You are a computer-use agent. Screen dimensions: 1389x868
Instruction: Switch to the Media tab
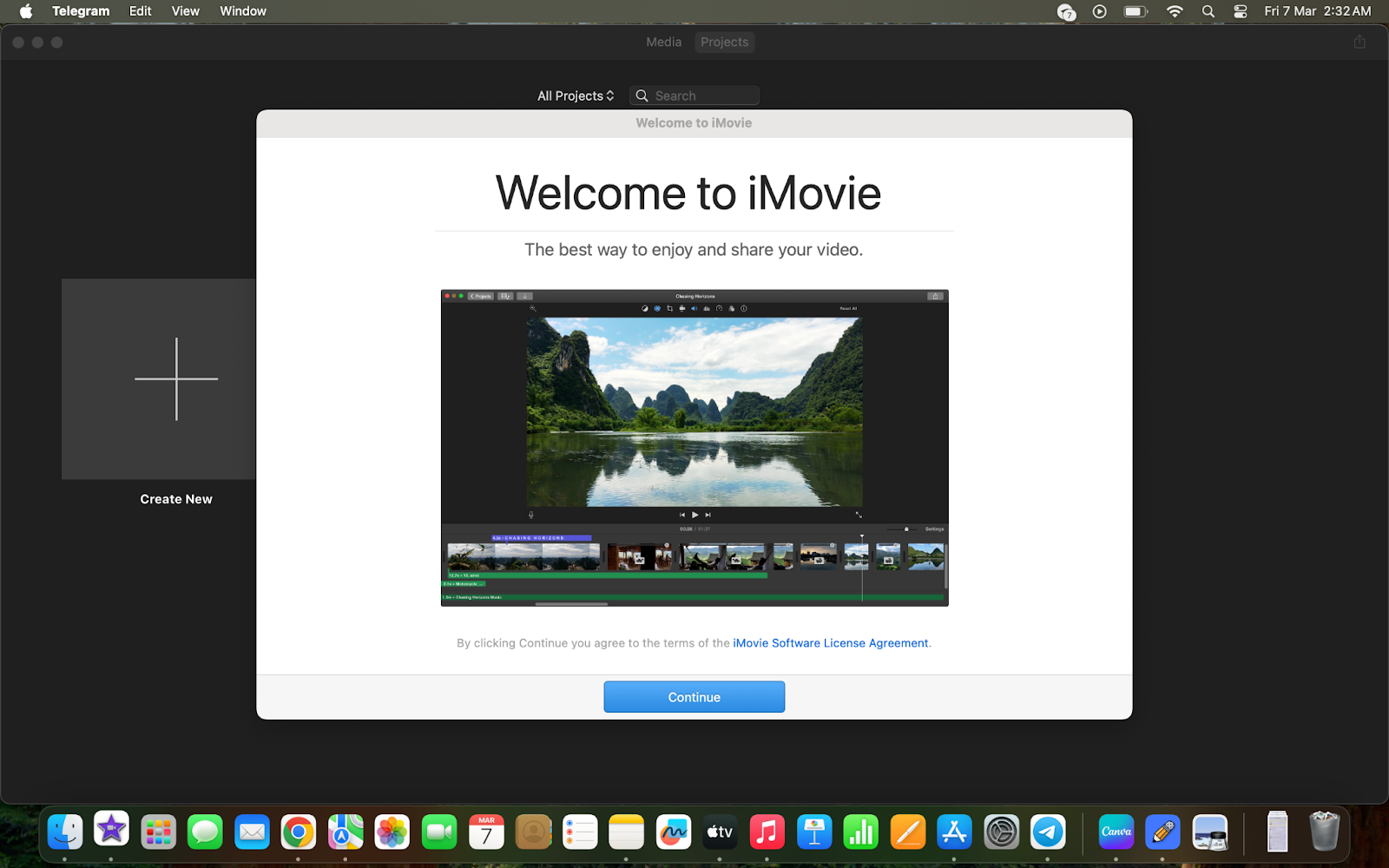[663, 42]
